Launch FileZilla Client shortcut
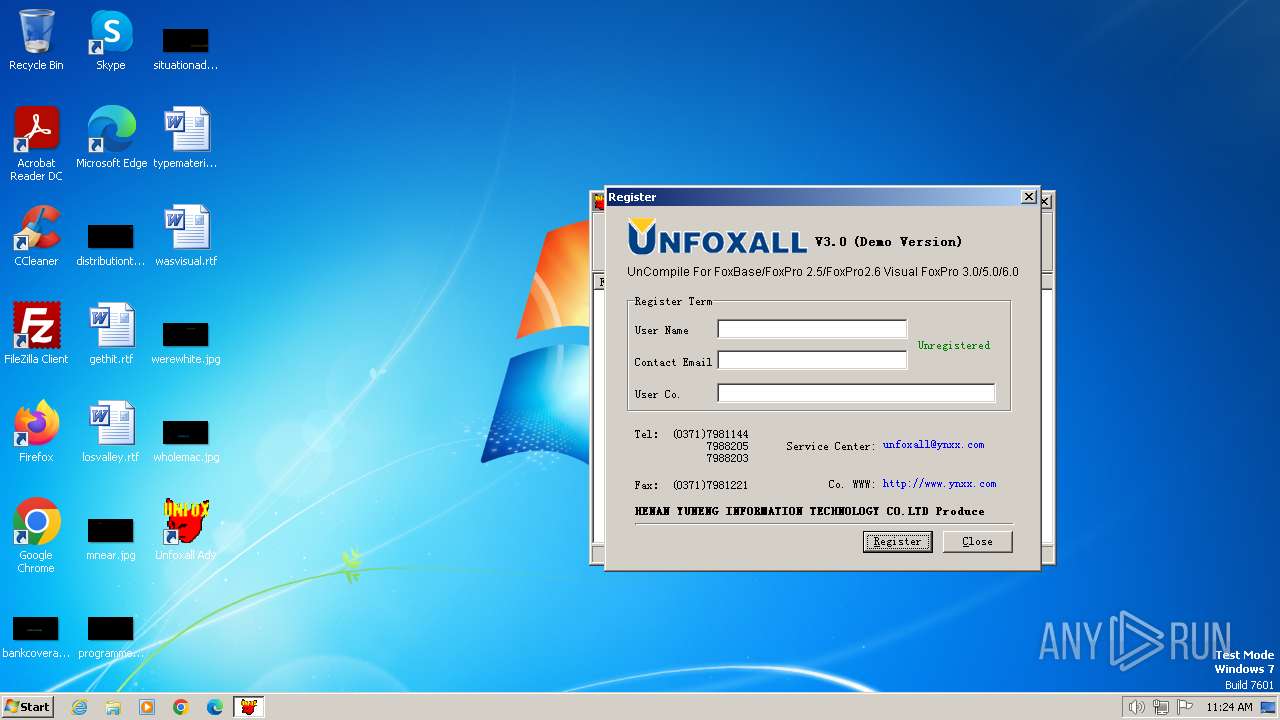 [36, 334]
